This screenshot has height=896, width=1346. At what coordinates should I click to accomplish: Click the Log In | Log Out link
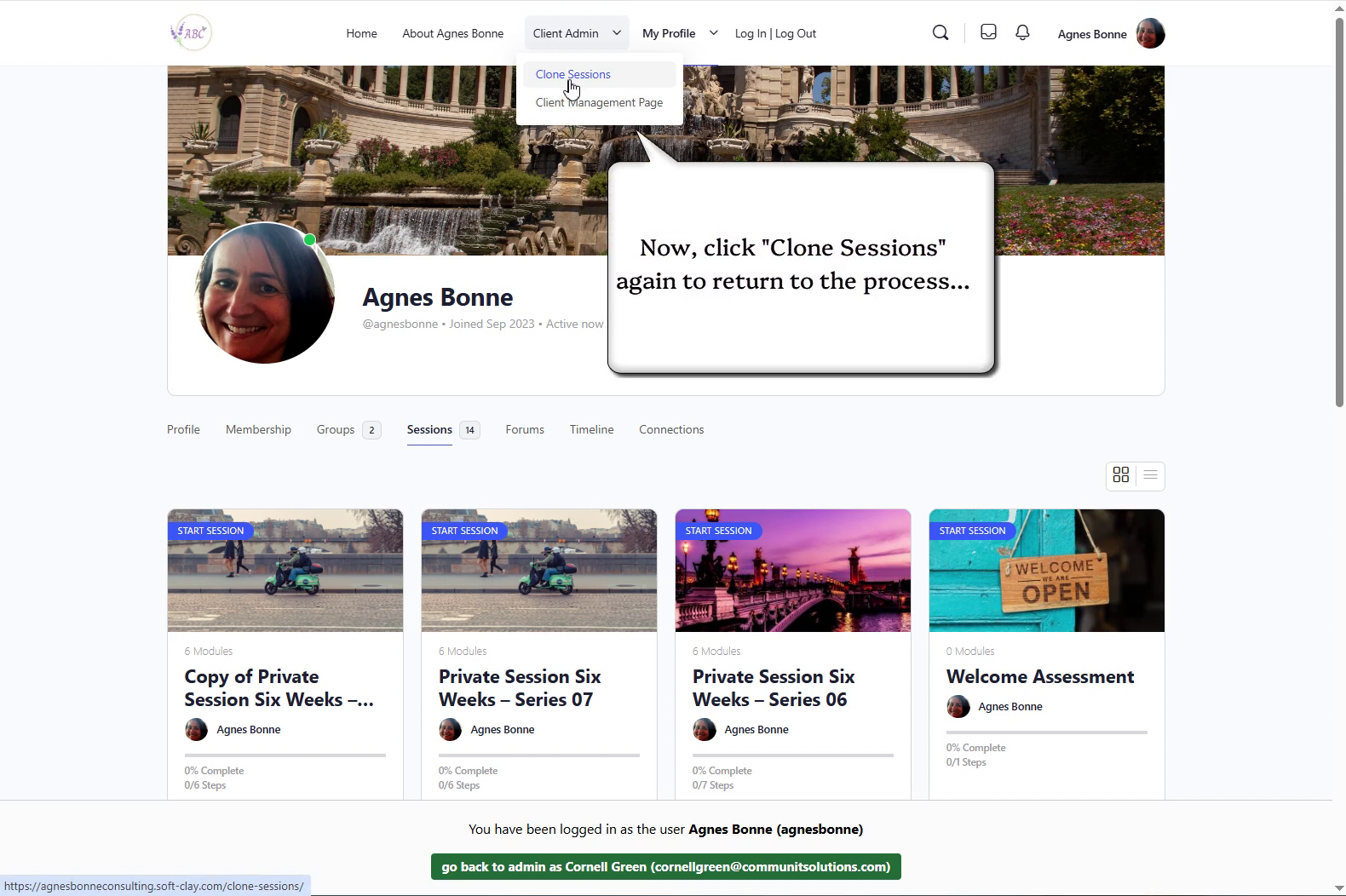tap(775, 33)
